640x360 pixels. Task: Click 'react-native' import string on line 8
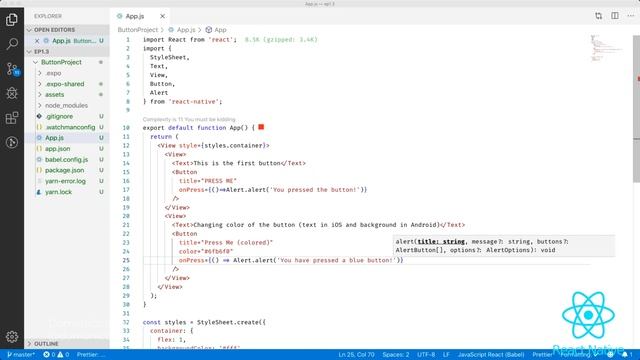click(x=193, y=101)
